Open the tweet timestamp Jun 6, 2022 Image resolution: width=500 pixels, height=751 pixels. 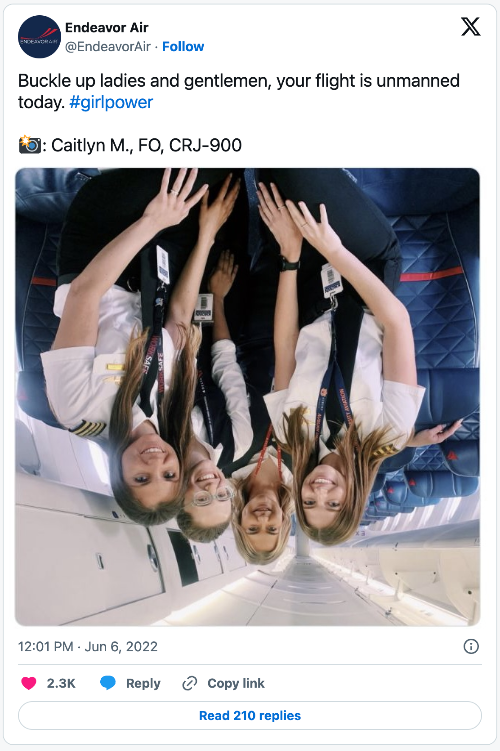121,647
